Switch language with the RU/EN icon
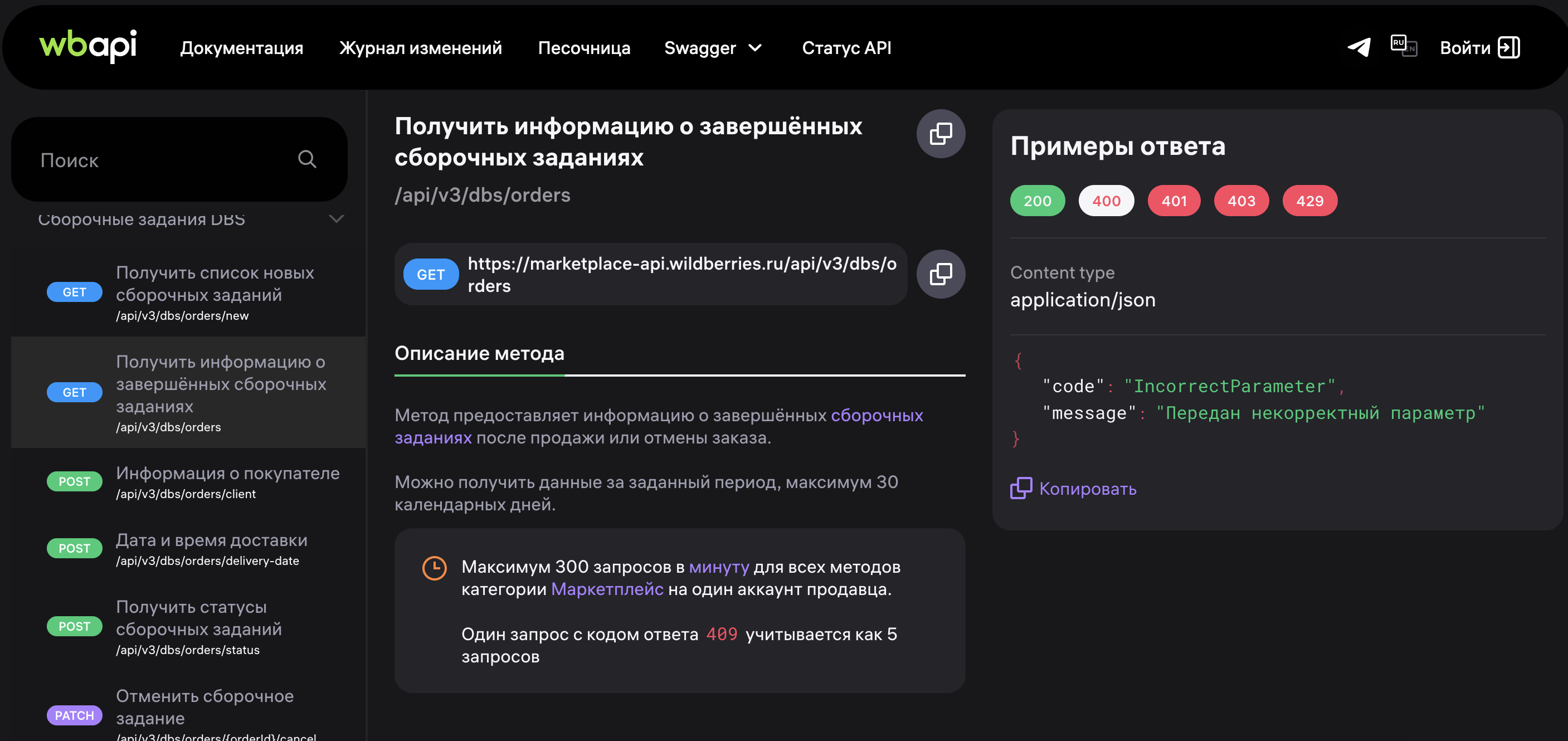Screen dimensions: 1568x741 [x=1404, y=46]
